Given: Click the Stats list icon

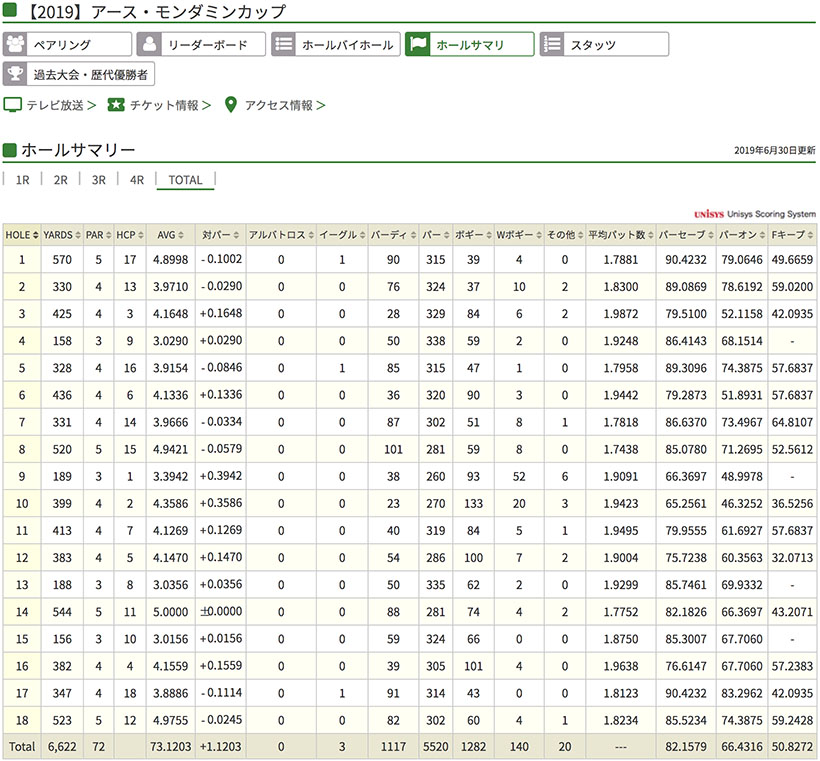Looking at the screenshot, I should 552,45.
